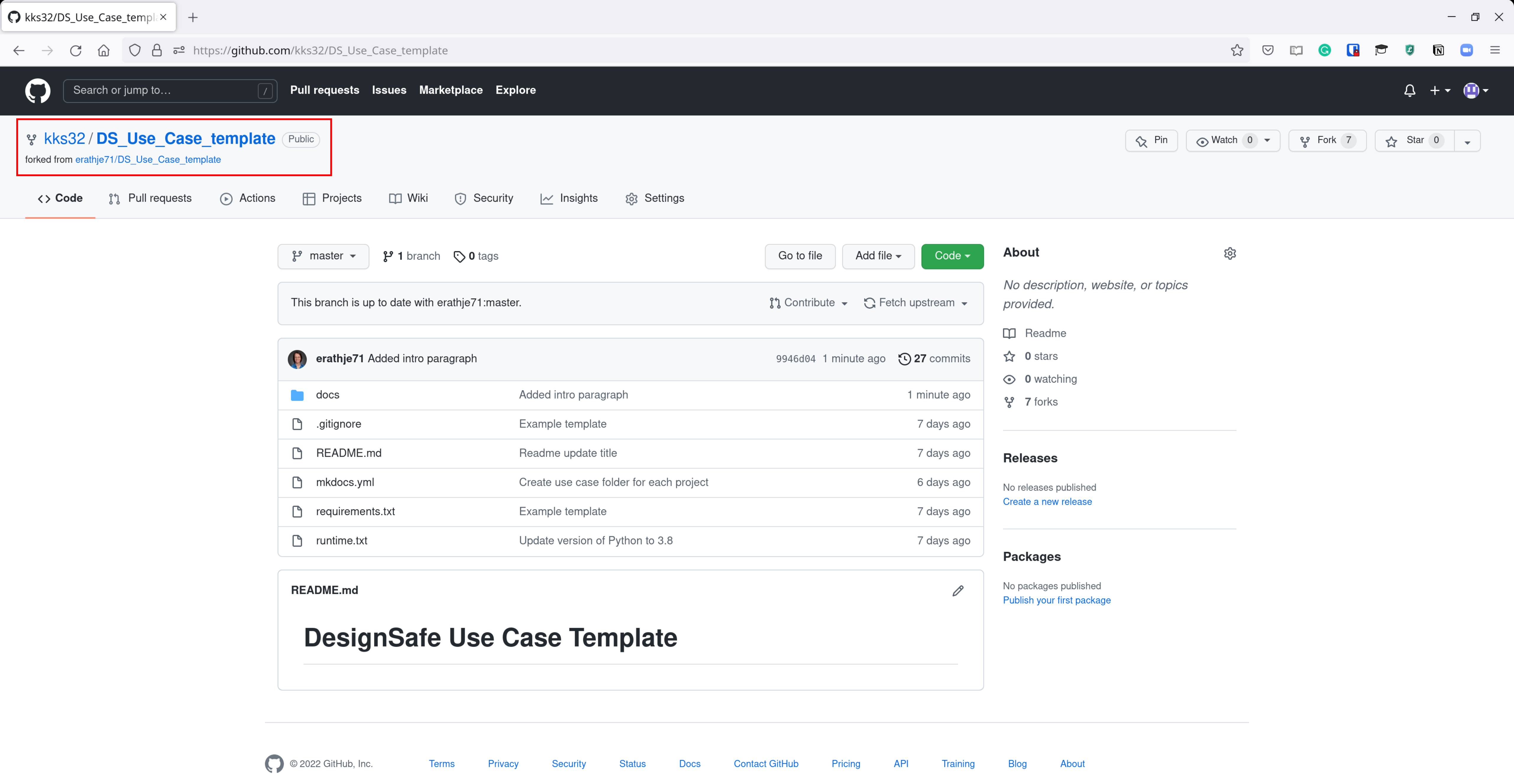The image size is (1514, 784).
Task: Open About settings gear icon
Action: (1230, 253)
